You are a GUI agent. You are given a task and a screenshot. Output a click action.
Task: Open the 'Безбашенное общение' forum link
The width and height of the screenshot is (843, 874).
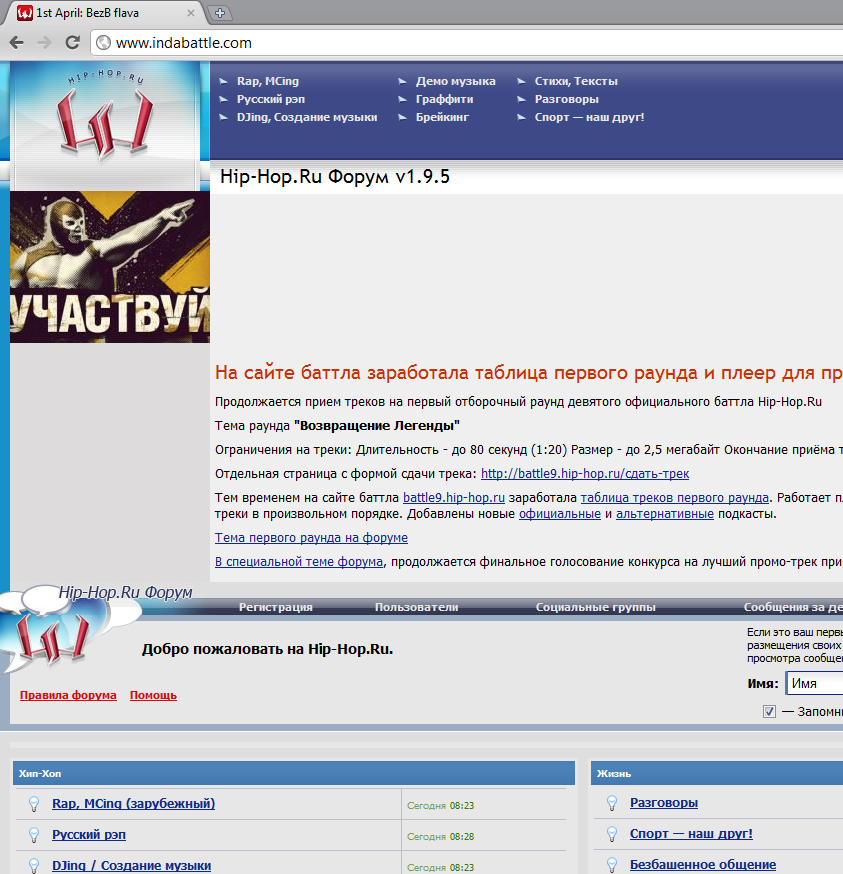pos(703,865)
